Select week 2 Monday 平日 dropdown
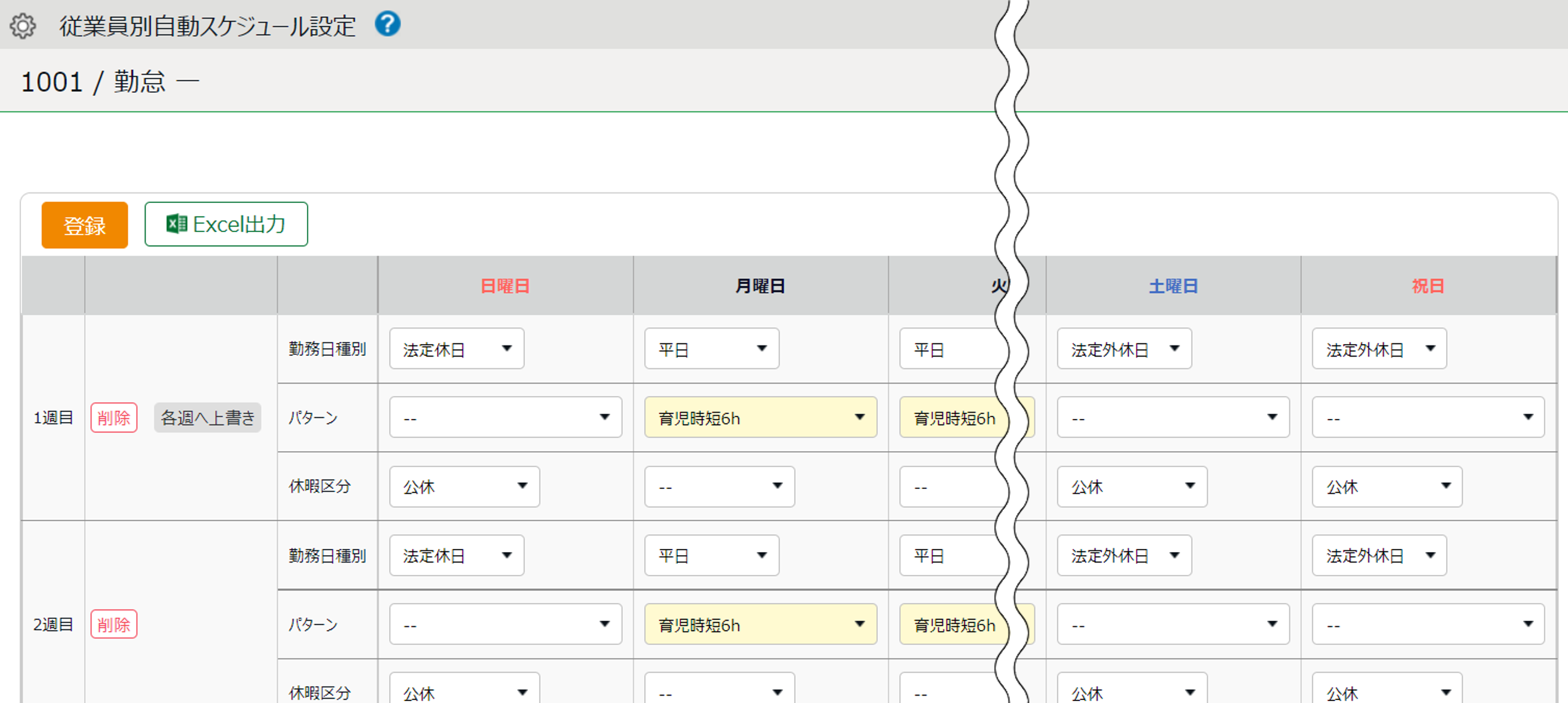Image resolution: width=1568 pixels, height=703 pixels. pyautogui.click(x=711, y=556)
